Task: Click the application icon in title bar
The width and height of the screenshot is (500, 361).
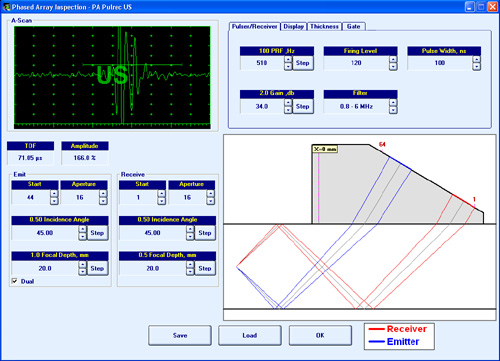Action: (x=6, y=7)
